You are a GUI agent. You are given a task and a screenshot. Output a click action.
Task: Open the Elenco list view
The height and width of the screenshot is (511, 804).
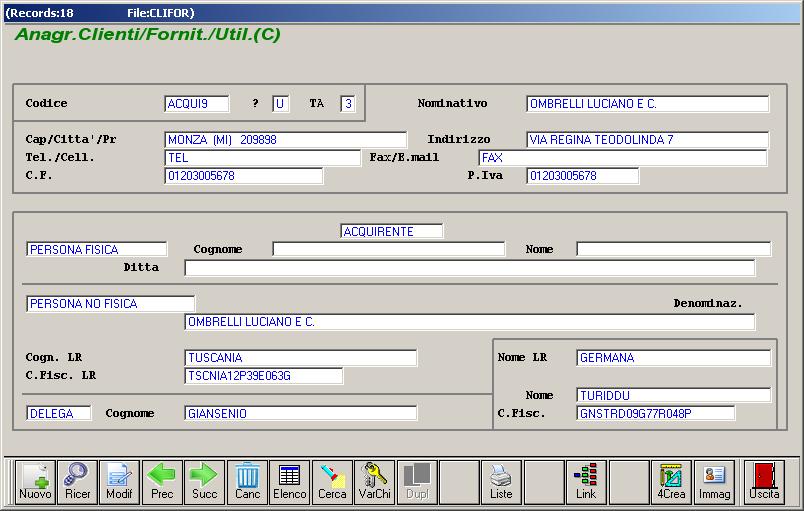(x=290, y=481)
